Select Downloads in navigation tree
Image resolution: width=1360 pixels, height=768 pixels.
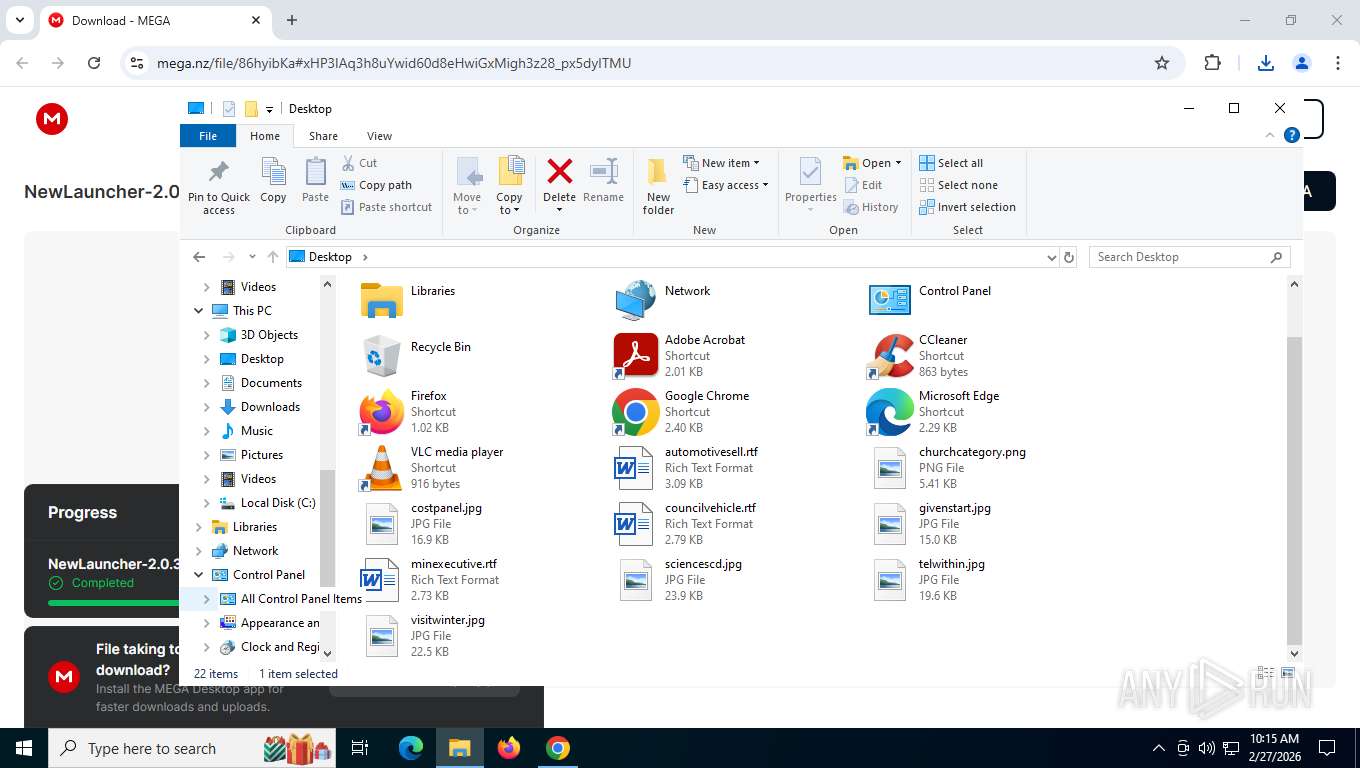(270, 407)
